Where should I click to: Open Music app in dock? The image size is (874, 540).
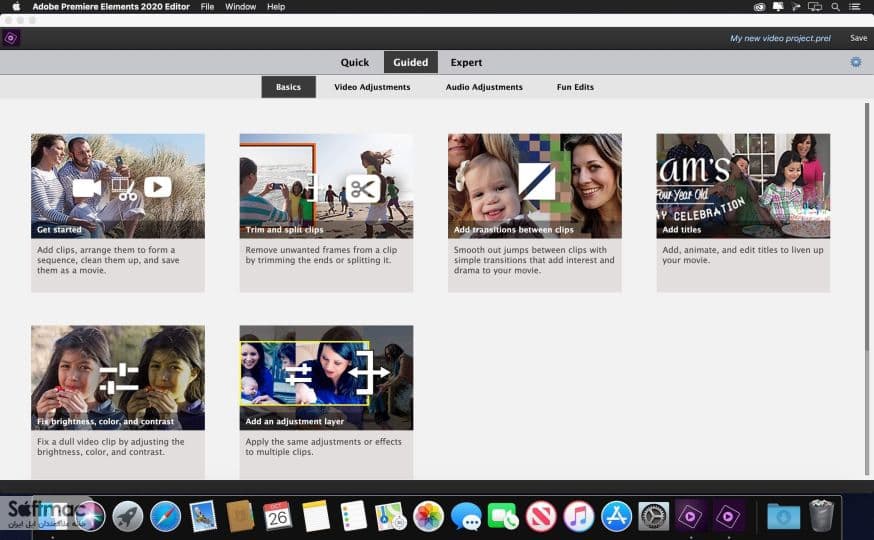(579, 516)
